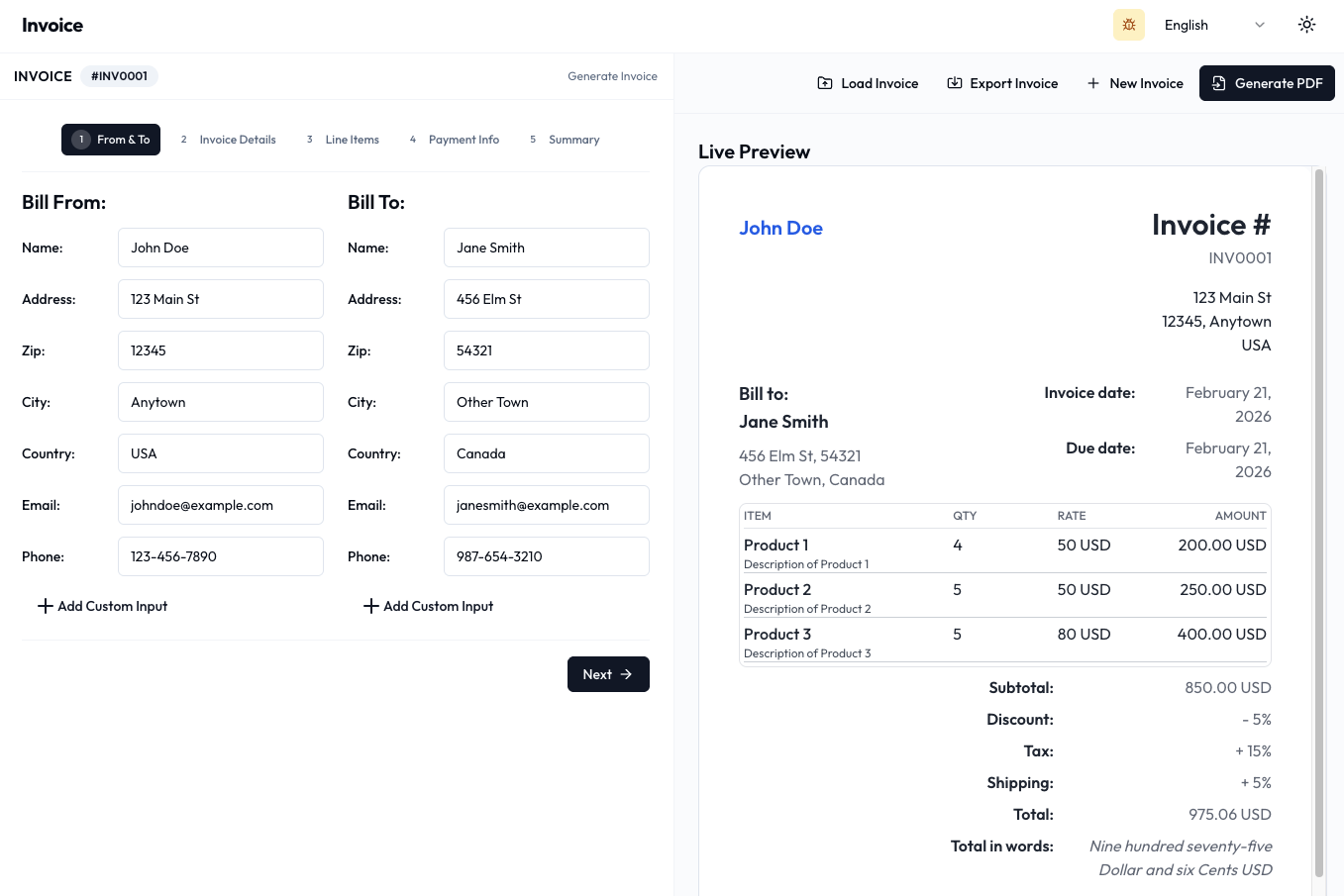
Task: Click Bill From Name field John Doe
Action: pyautogui.click(x=221, y=248)
